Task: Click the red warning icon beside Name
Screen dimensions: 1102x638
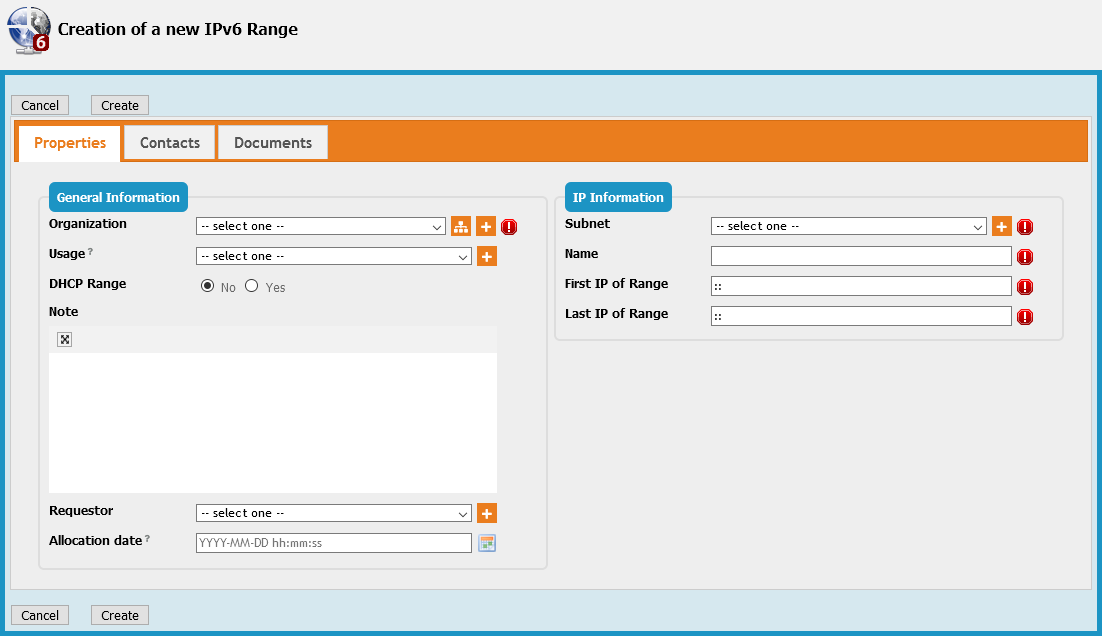Action: [1025, 257]
